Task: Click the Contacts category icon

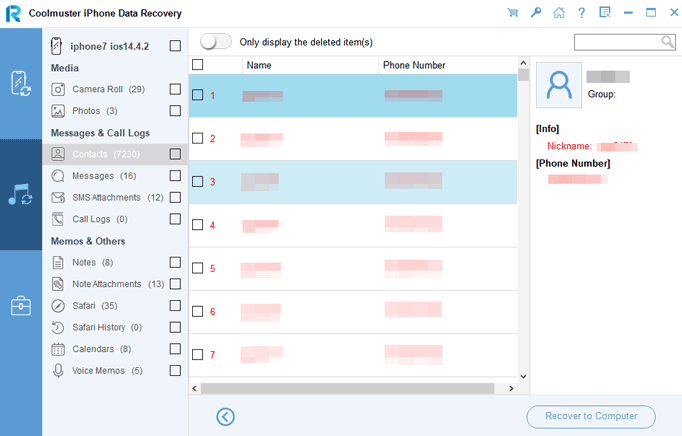Action: (58, 154)
